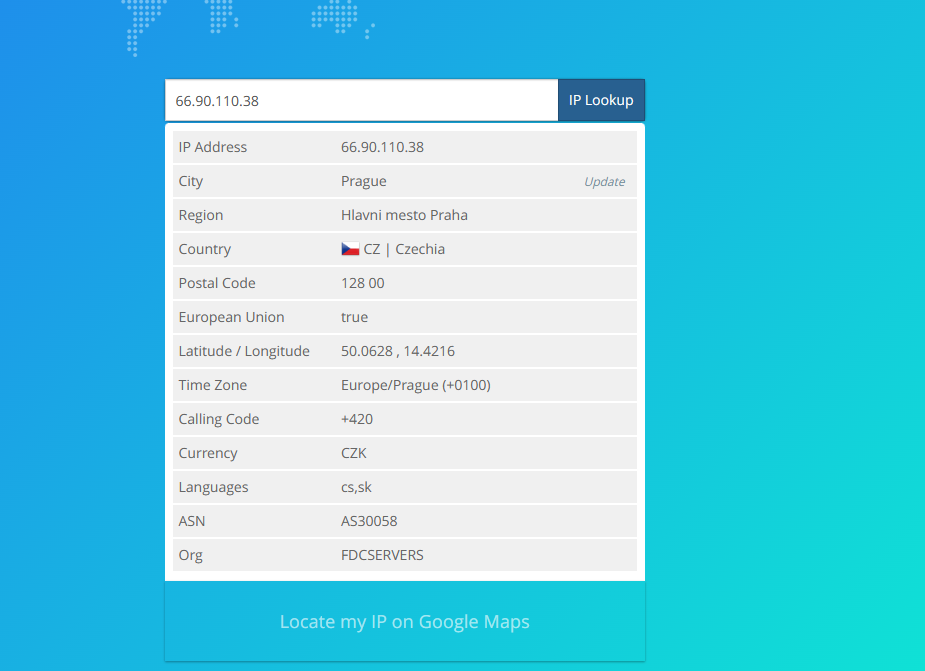Click the Currency label
Image resolution: width=925 pixels, height=671 pixels.
coord(208,453)
